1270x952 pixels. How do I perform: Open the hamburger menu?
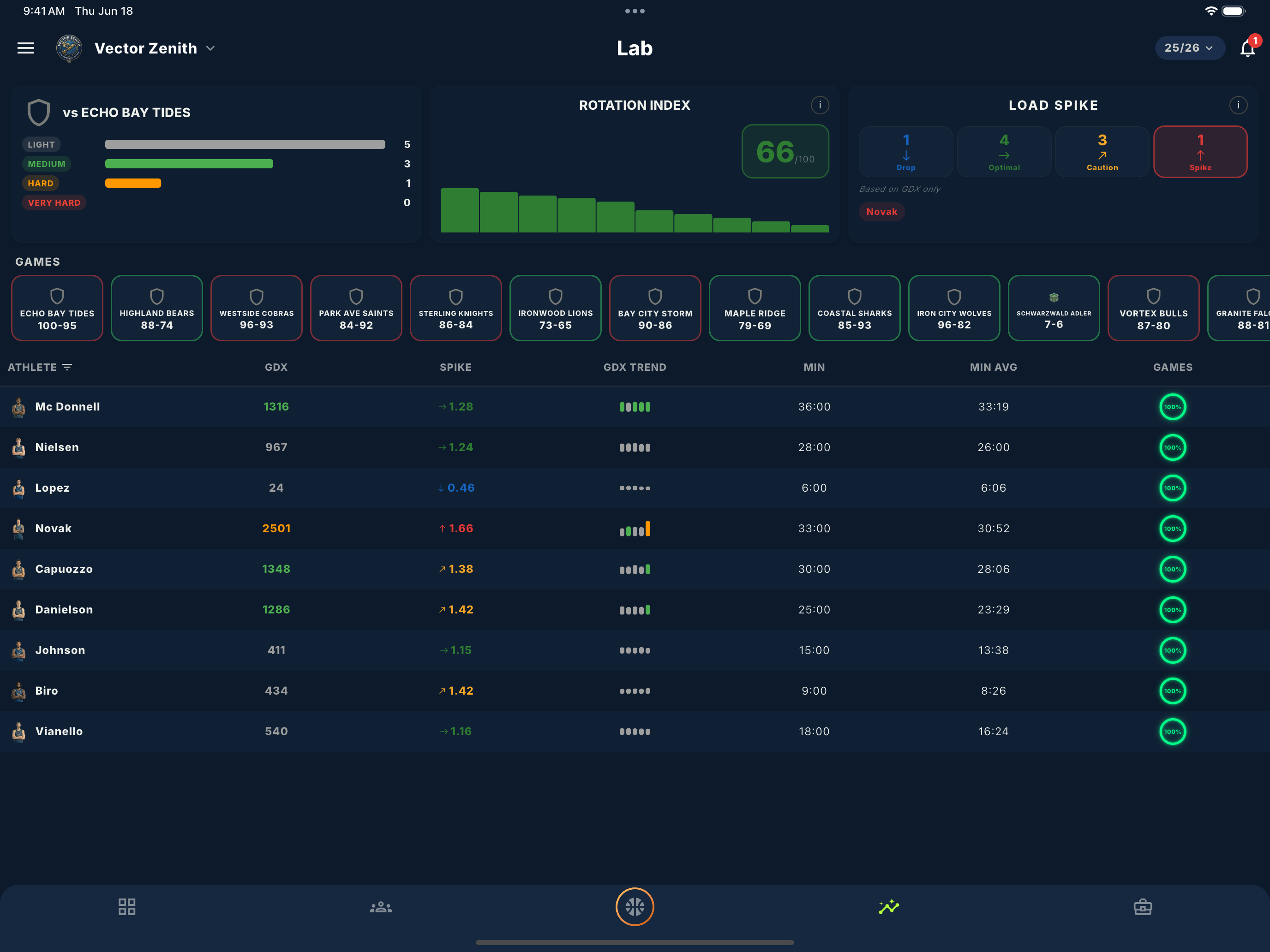pos(26,48)
